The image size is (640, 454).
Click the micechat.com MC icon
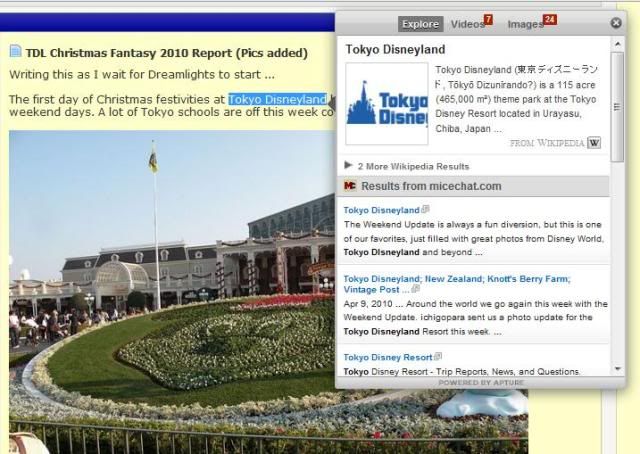350,186
